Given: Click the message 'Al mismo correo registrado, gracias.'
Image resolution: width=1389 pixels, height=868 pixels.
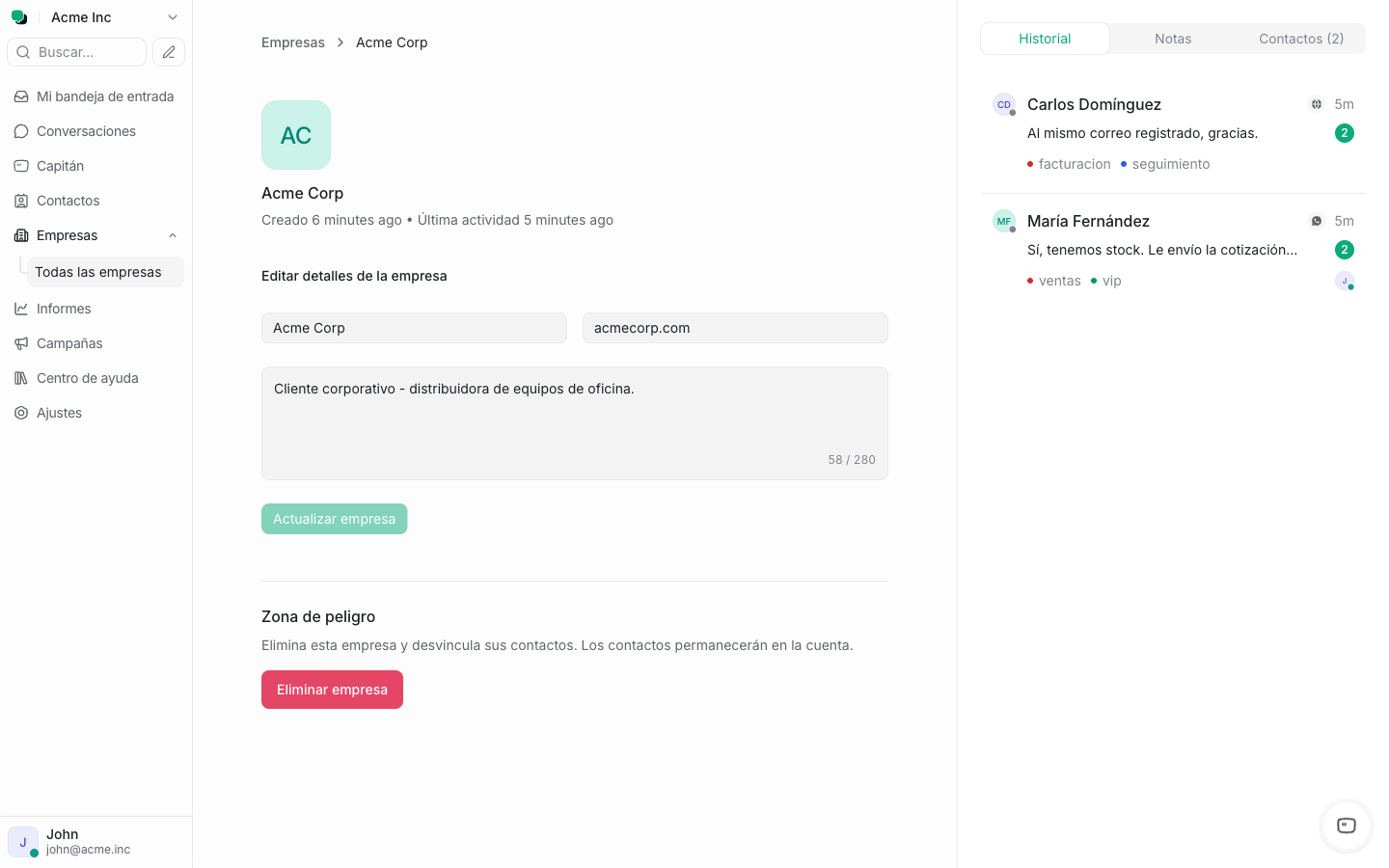Looking at the screenshot, I should (x=1142, y=133).
